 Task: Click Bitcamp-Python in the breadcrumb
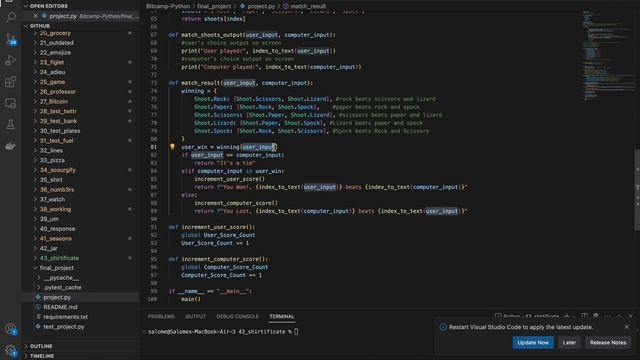[x=168, y=6]
